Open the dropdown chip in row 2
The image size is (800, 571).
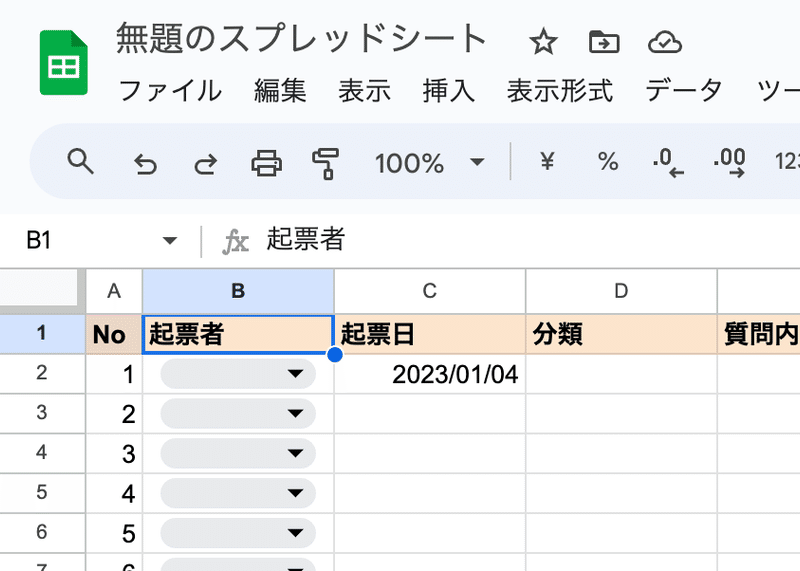(x=238, y=374)
